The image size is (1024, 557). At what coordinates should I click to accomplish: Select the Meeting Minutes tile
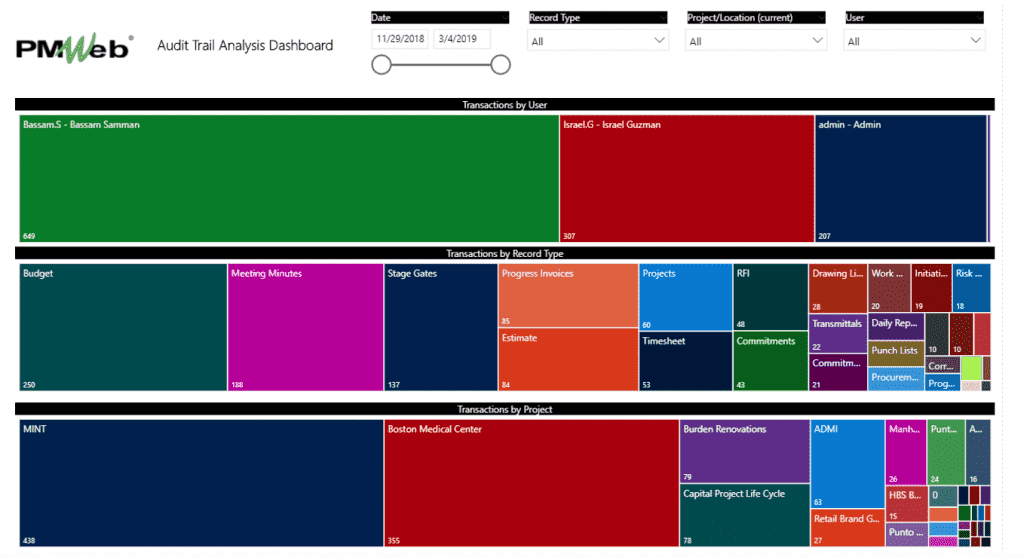(305, 327)
